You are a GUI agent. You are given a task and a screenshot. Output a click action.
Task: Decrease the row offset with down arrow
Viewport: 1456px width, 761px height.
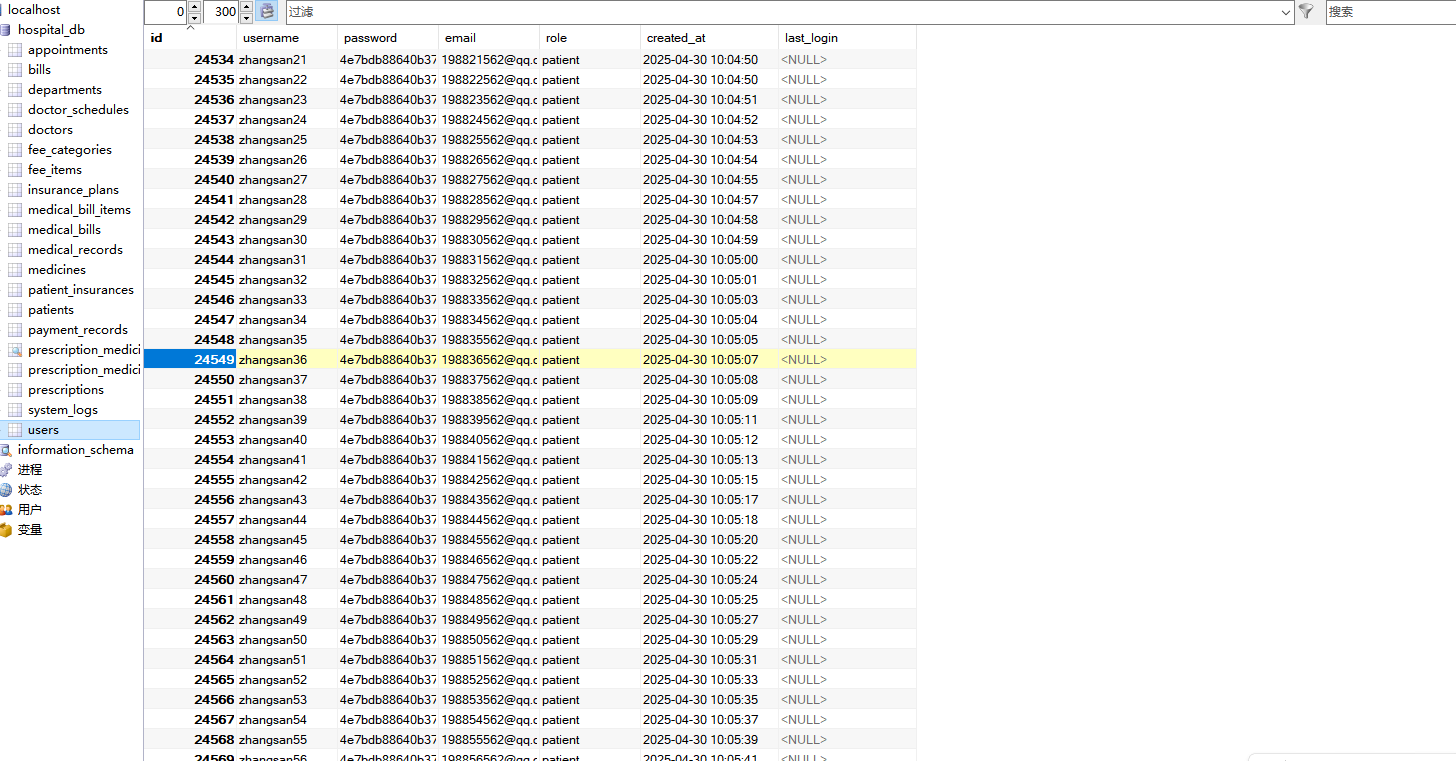(x=194, y=18)
